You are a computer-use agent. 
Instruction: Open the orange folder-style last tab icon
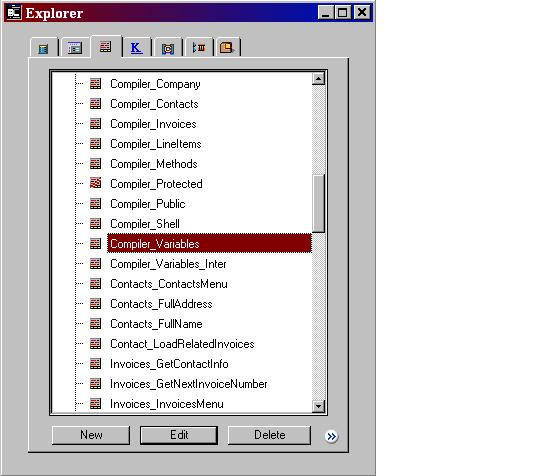227,48
